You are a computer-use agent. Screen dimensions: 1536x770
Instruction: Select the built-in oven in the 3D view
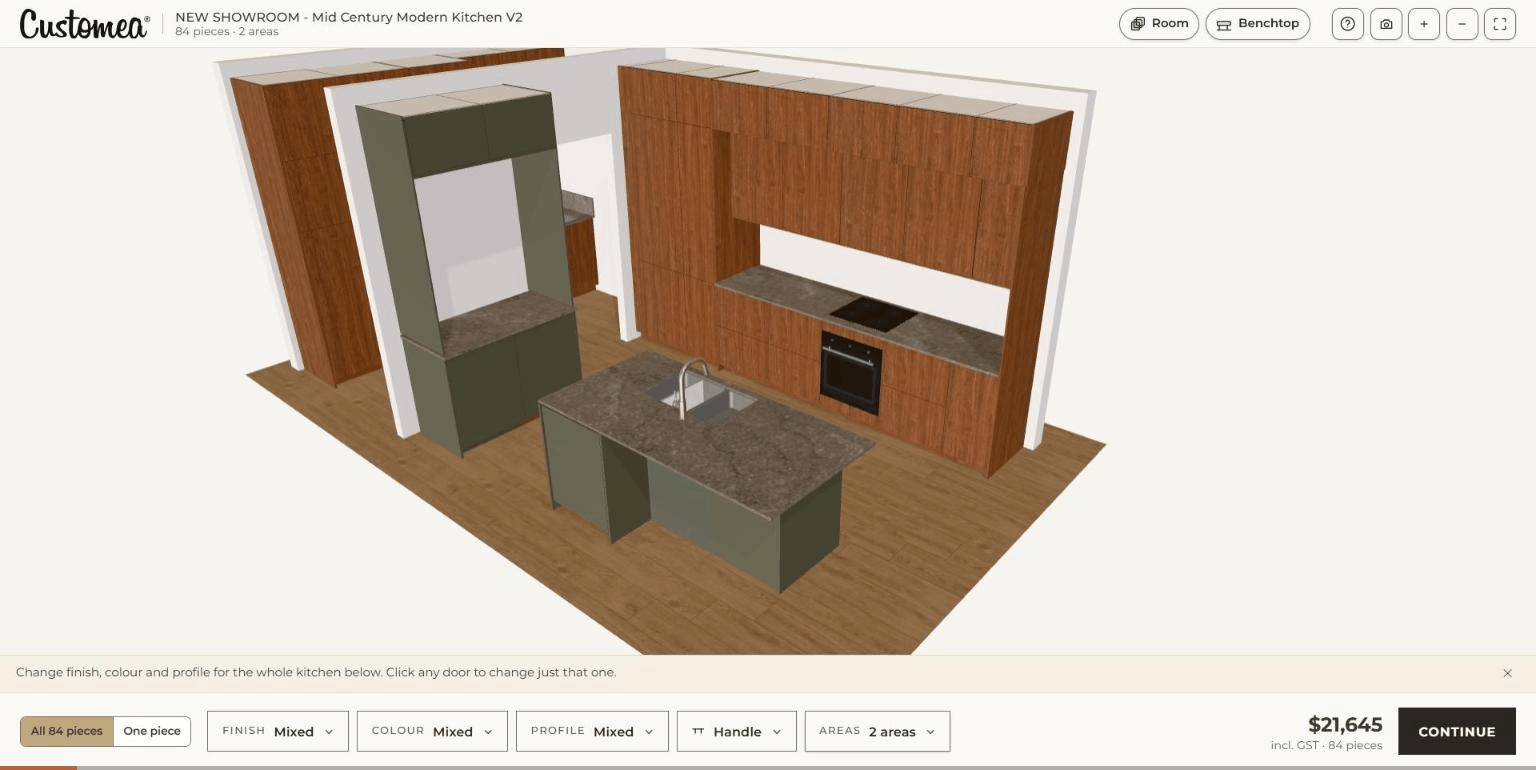tap(850, 372)
